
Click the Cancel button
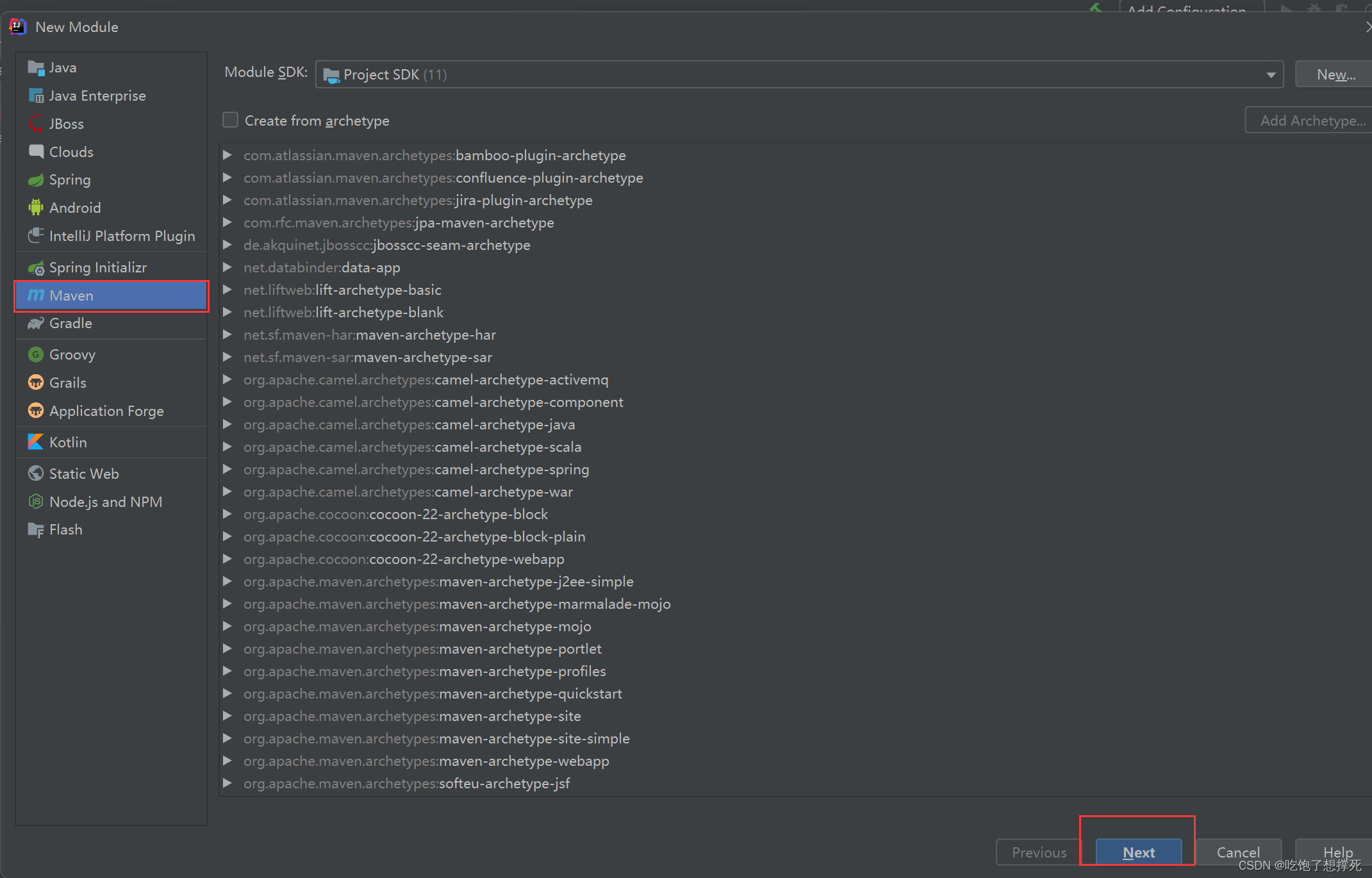click(1238, 852)
